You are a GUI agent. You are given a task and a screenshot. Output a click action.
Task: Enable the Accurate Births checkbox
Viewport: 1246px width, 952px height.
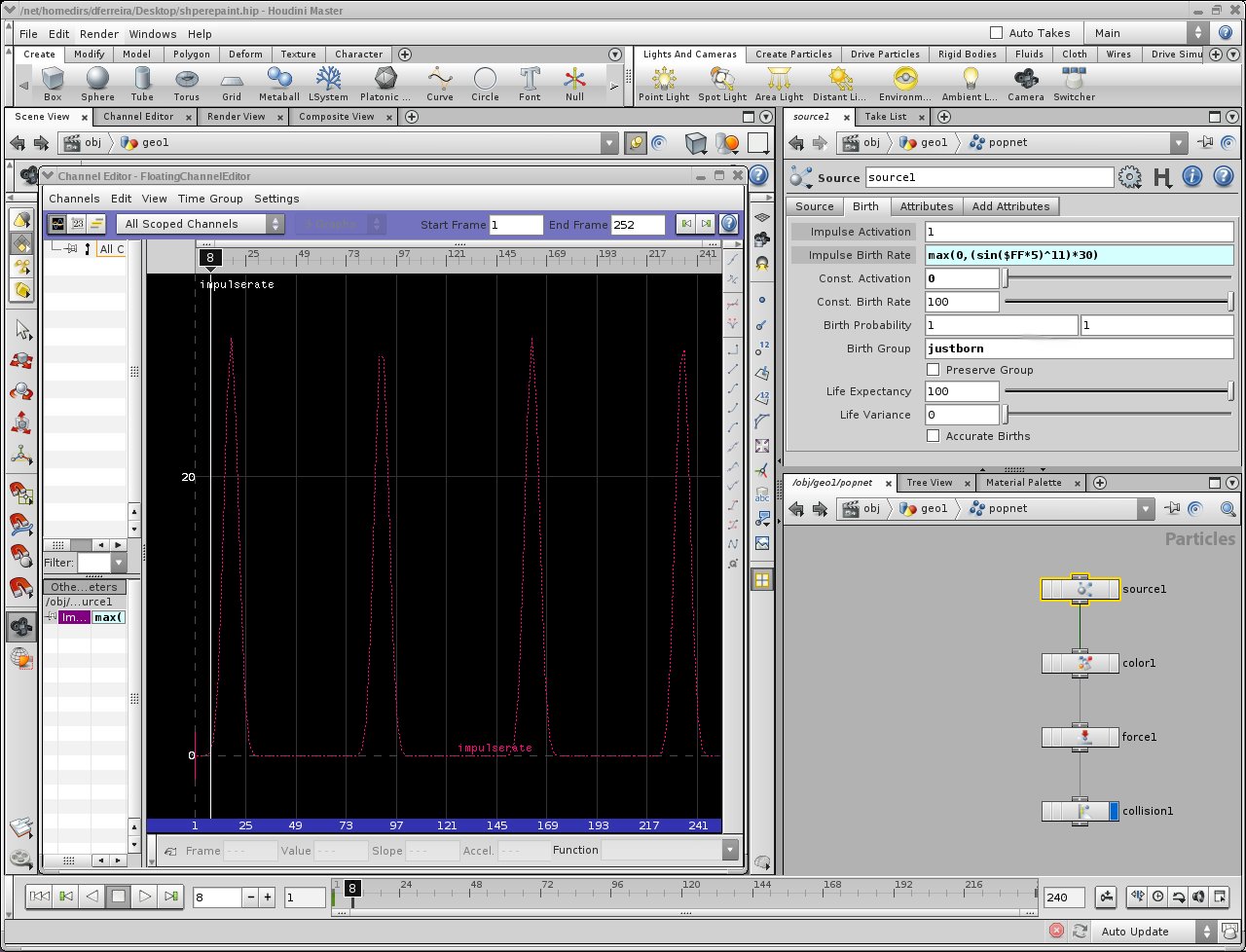pyautogui.click(x=934, y=436)
